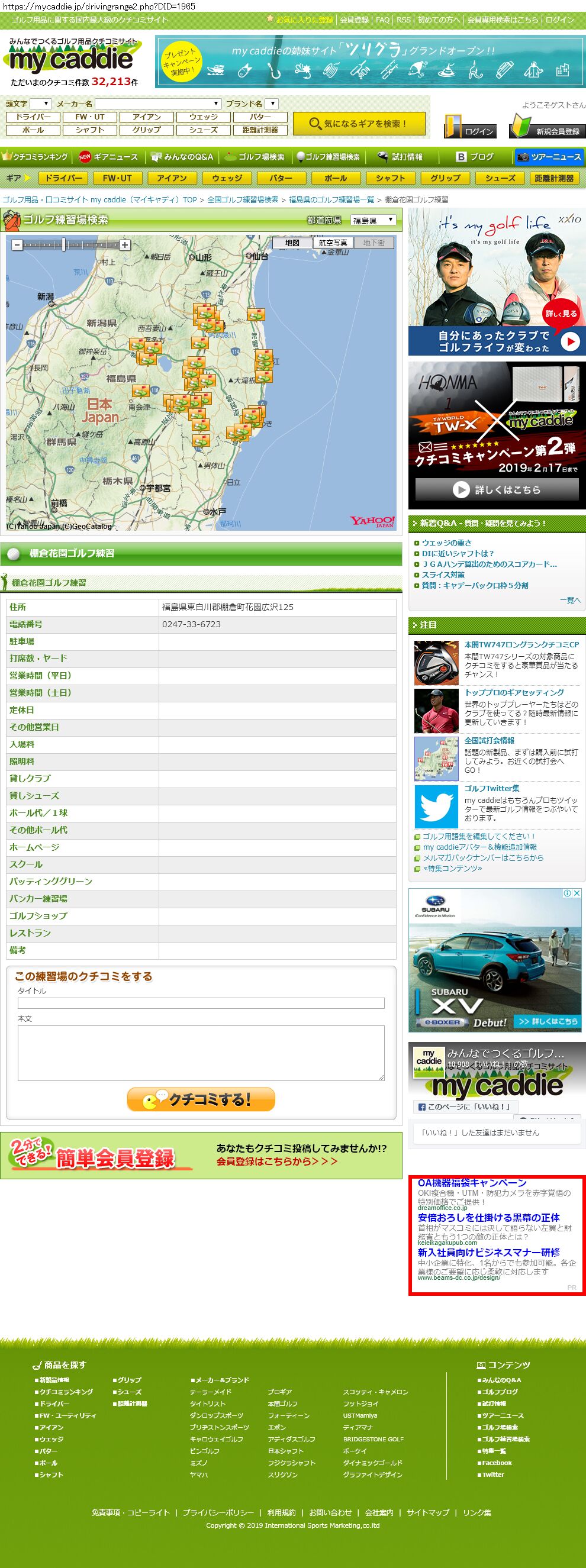
Task: Open サイトマップ footer link
Action: point(427,1512)
